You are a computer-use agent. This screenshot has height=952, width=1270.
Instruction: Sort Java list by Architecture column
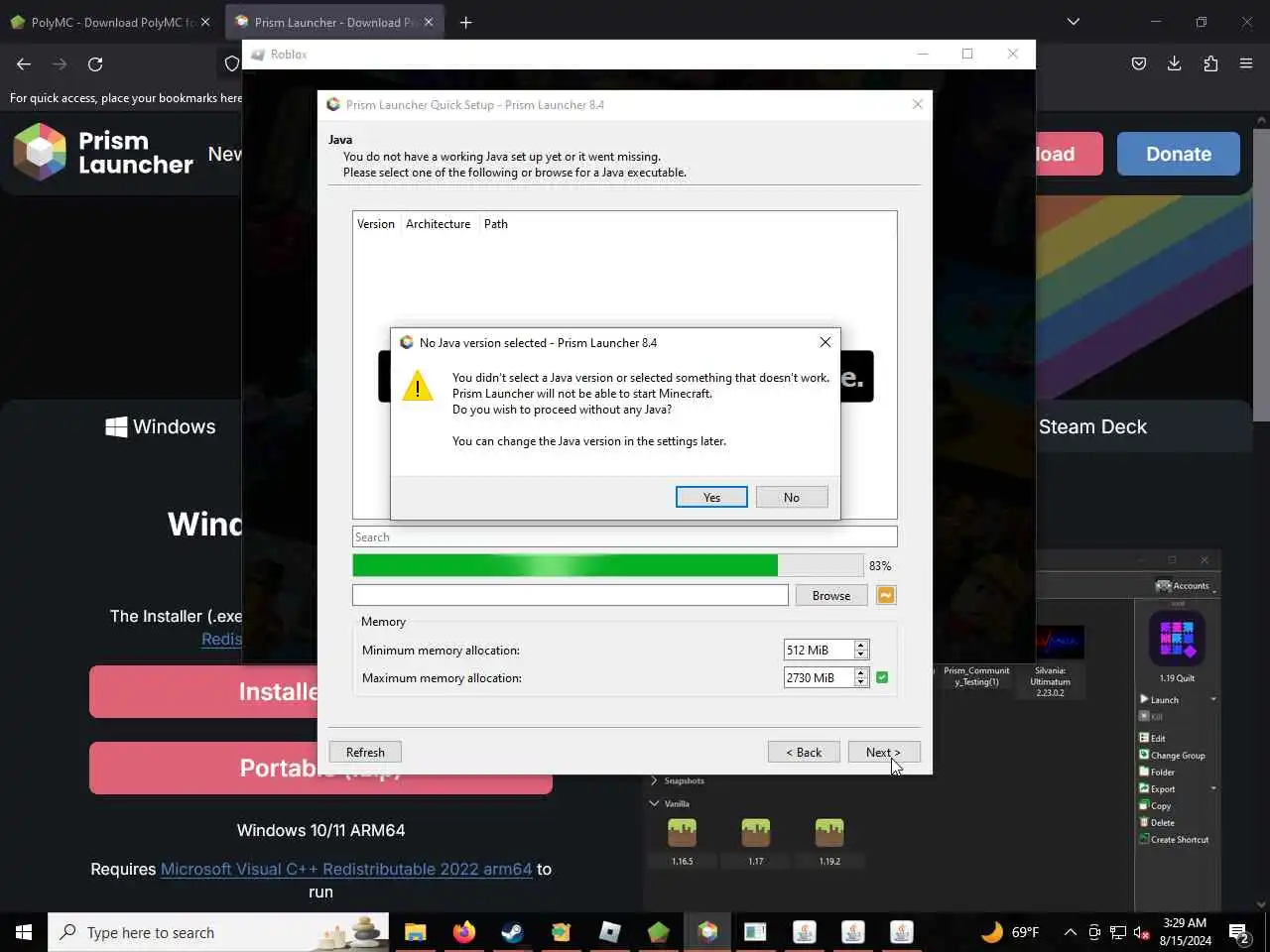click(438, 224)
